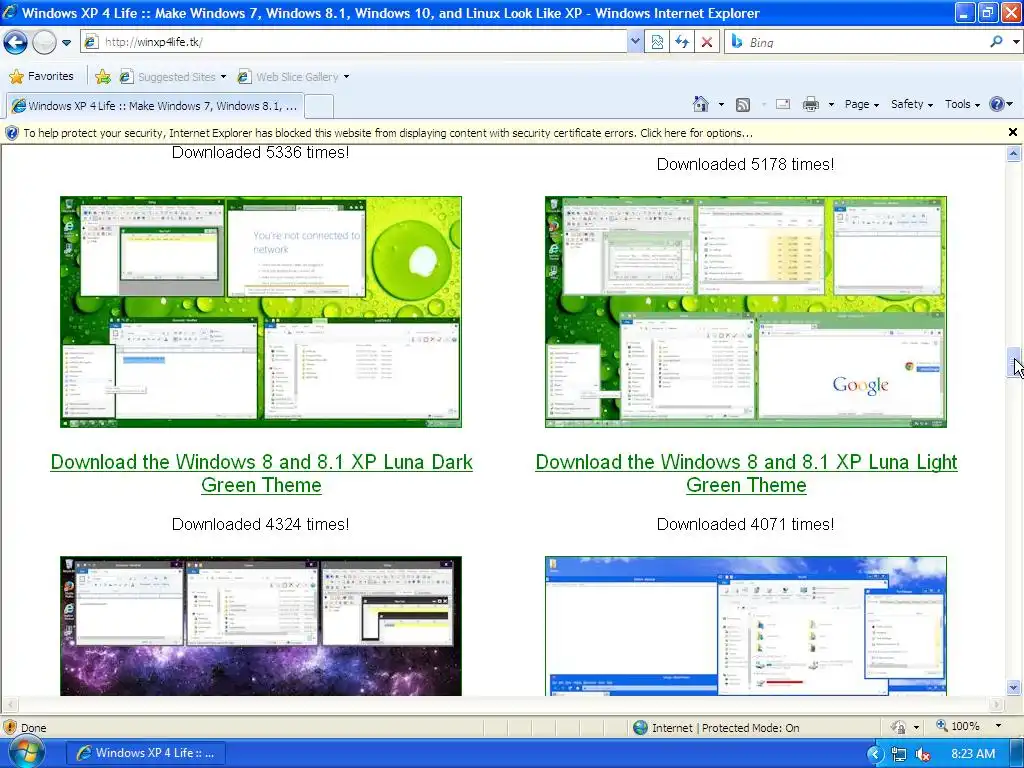Click the Print icon
Viewport: 1024px width, 768px height.
[810, 104]
